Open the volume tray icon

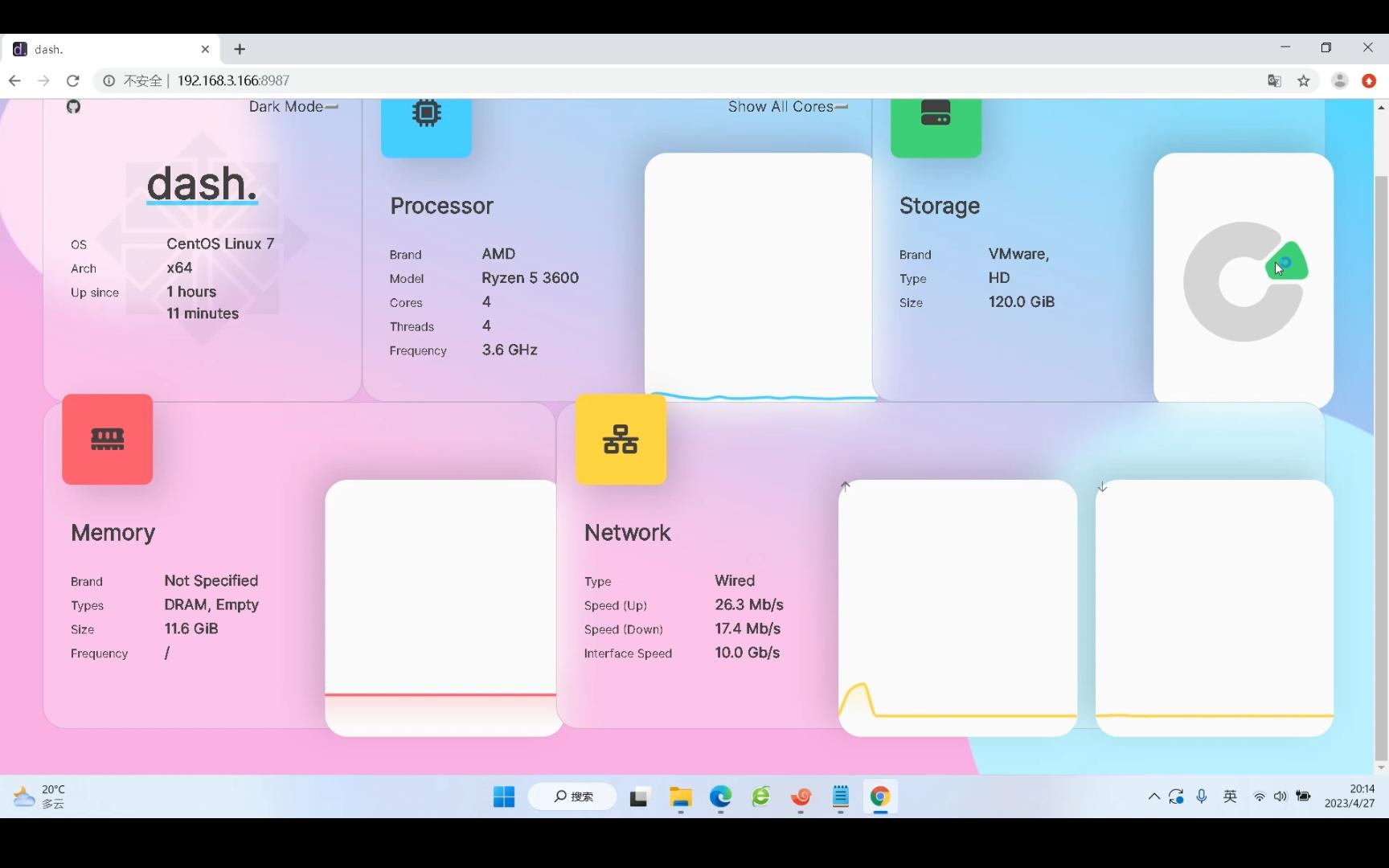tap(1280, 796)
